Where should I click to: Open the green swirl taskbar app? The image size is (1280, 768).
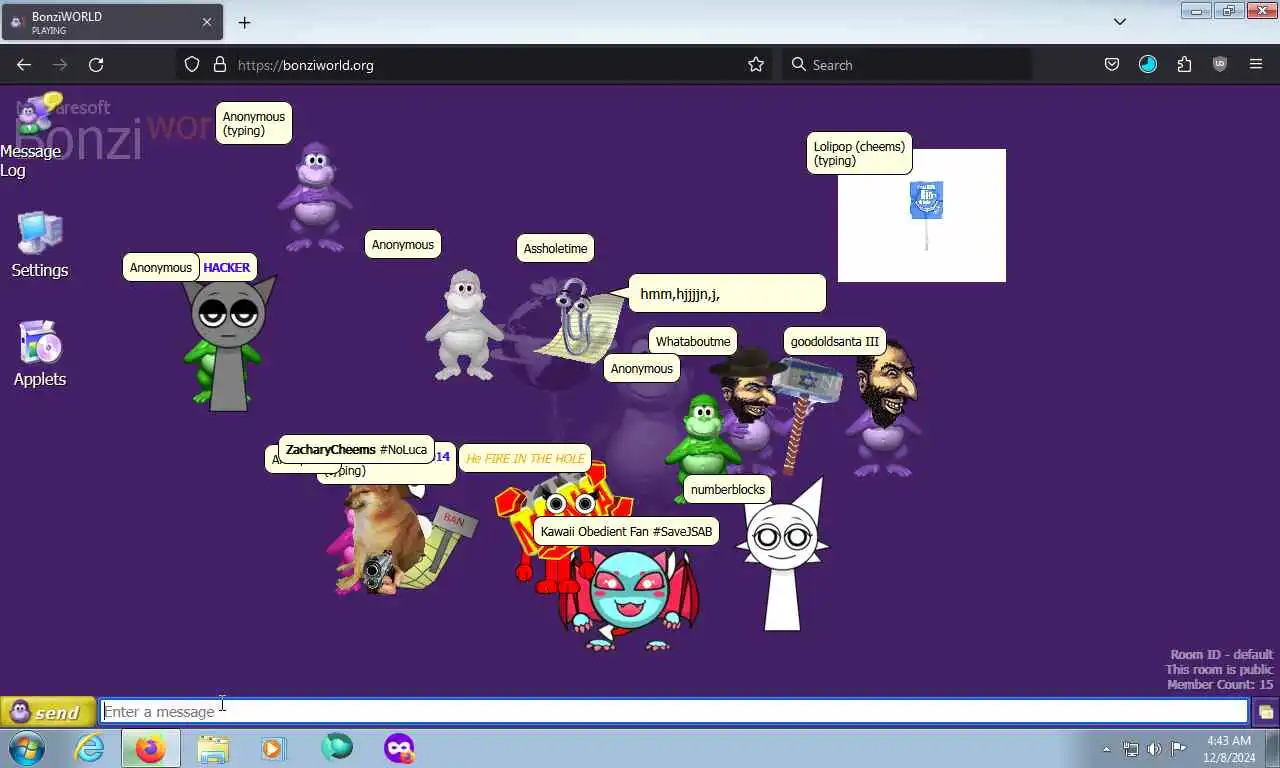[337, 748]
